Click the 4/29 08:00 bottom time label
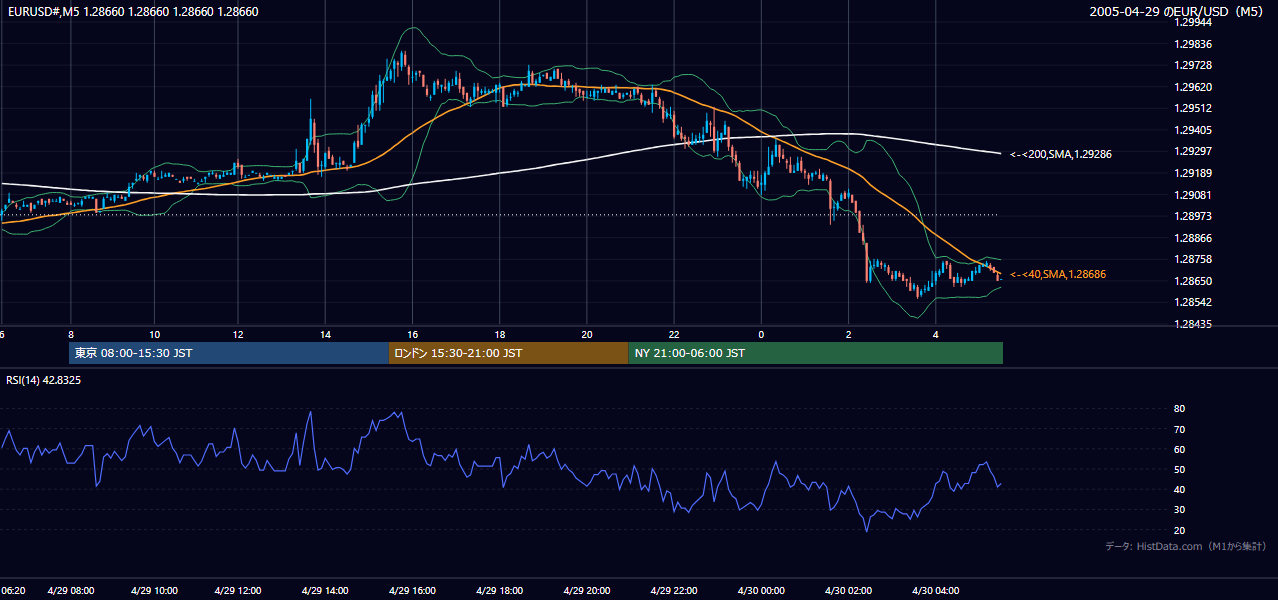The image size is (1278, 600). tap(69, 591)
